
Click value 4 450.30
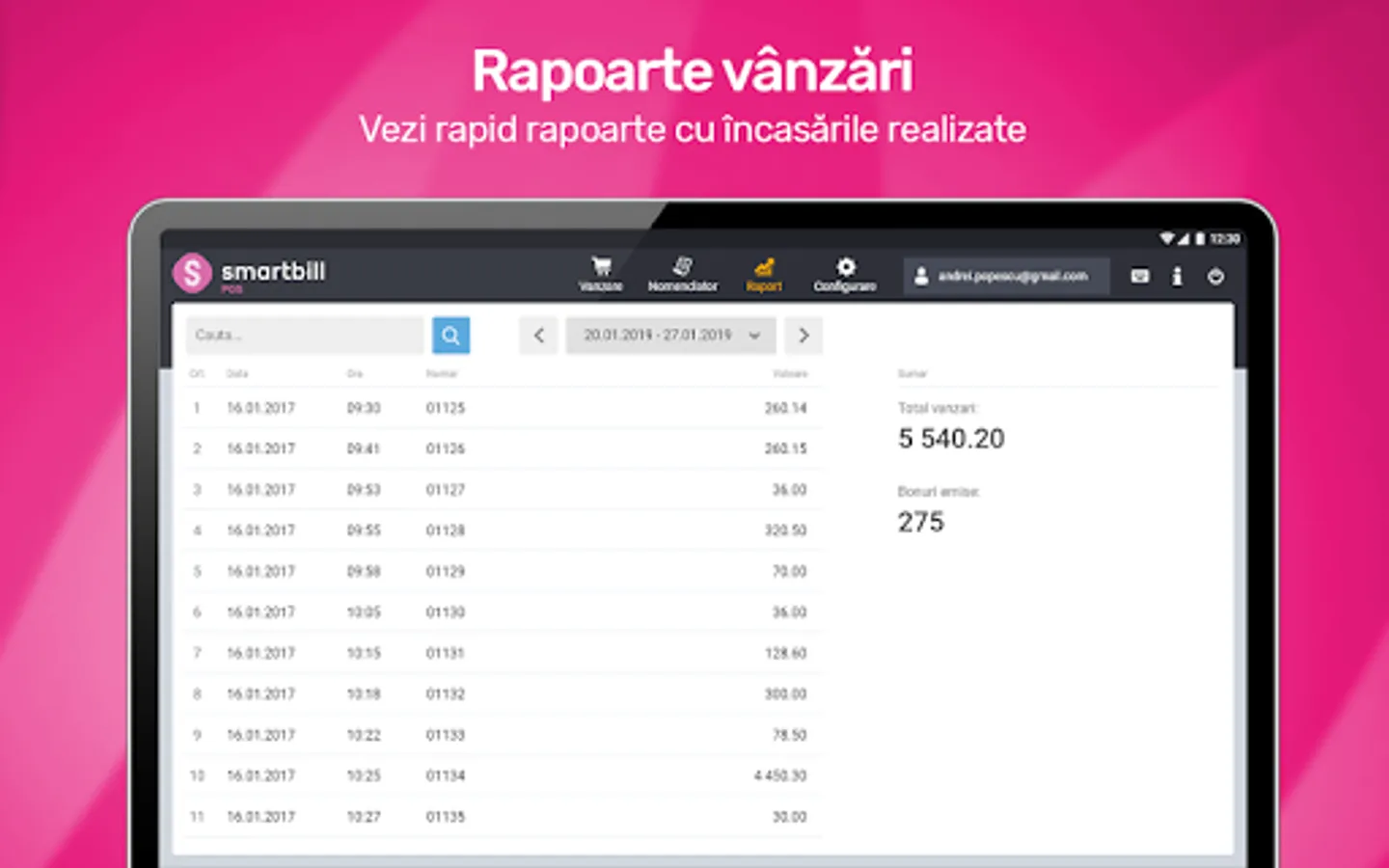click(780, 775)
